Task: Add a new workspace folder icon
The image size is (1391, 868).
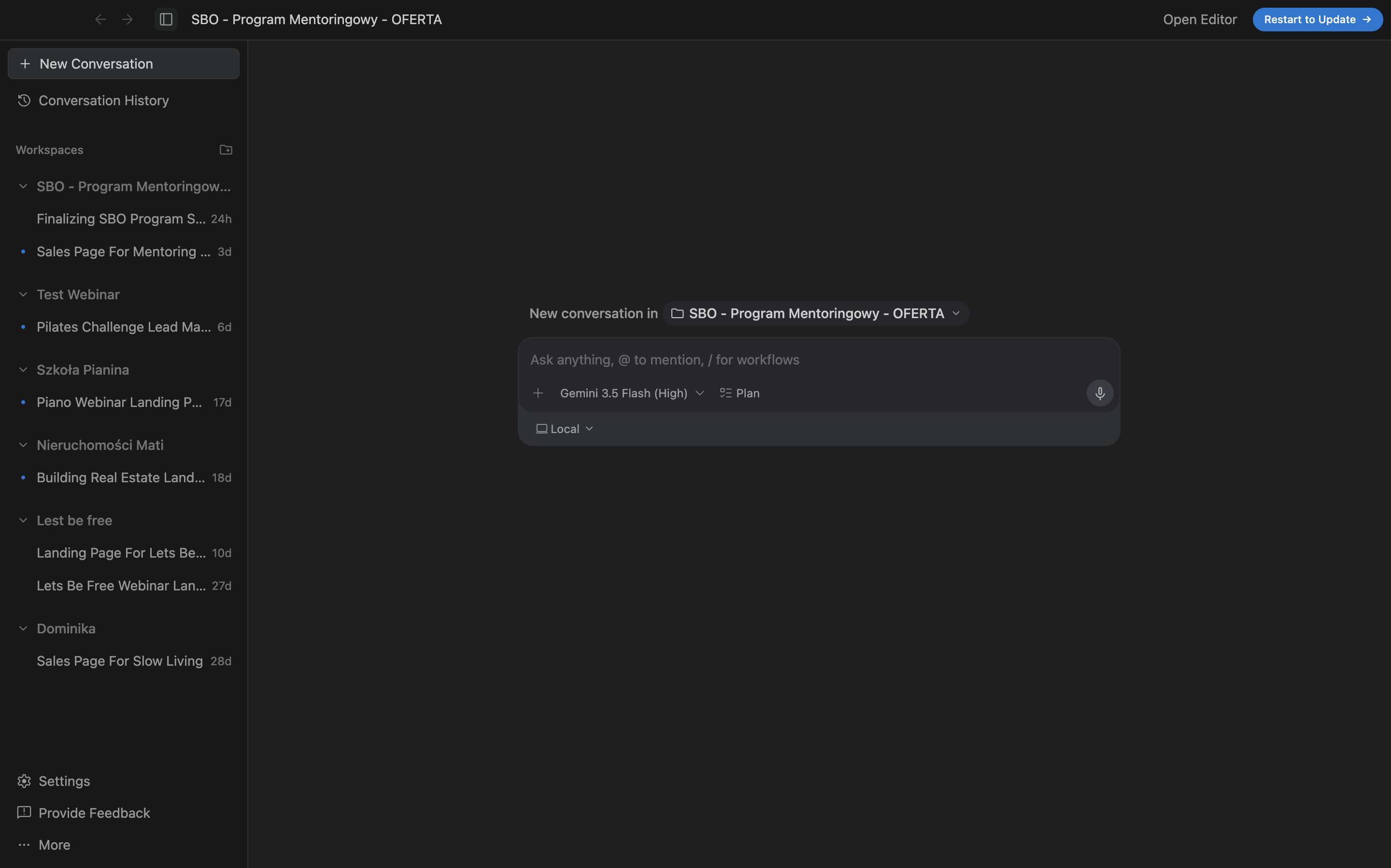Action: click(x=226, y=150)
